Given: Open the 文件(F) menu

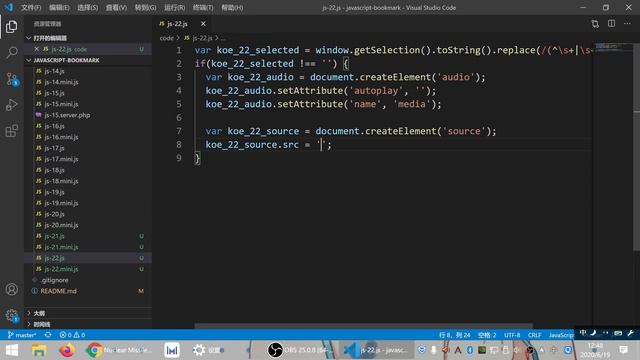Looking at the screenshot, I should [x=31, y=8].
